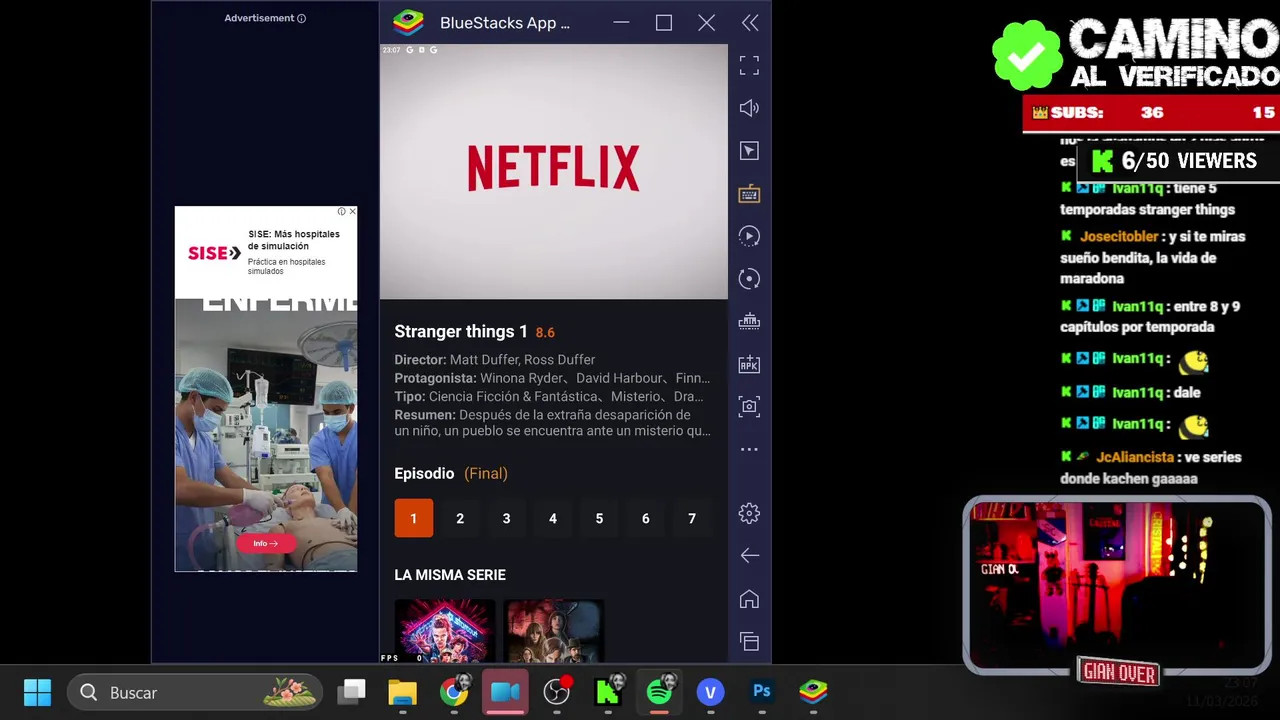Open first poster under La Misma Serie
1280x720 pixels.
tap(445, 630)
